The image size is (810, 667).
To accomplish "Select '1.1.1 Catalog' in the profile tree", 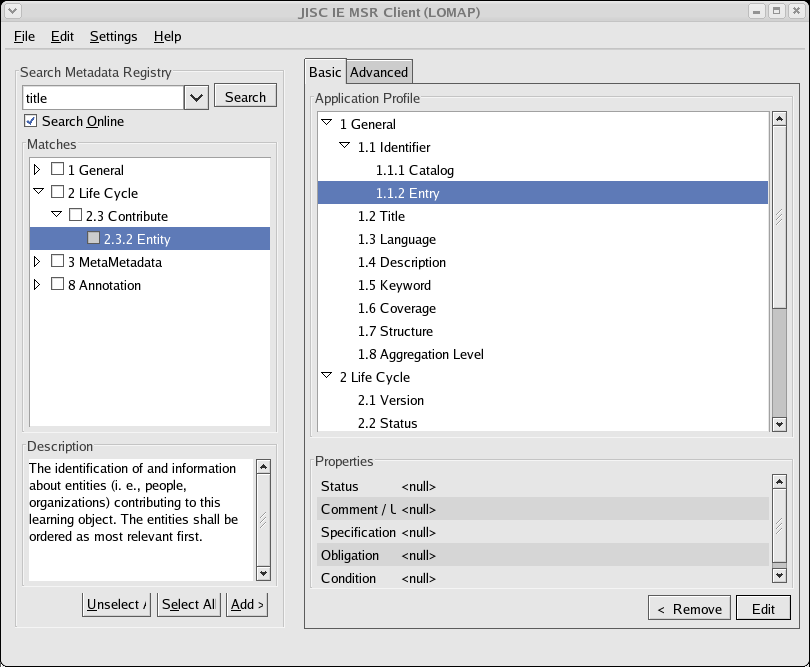I will (543, 170).
